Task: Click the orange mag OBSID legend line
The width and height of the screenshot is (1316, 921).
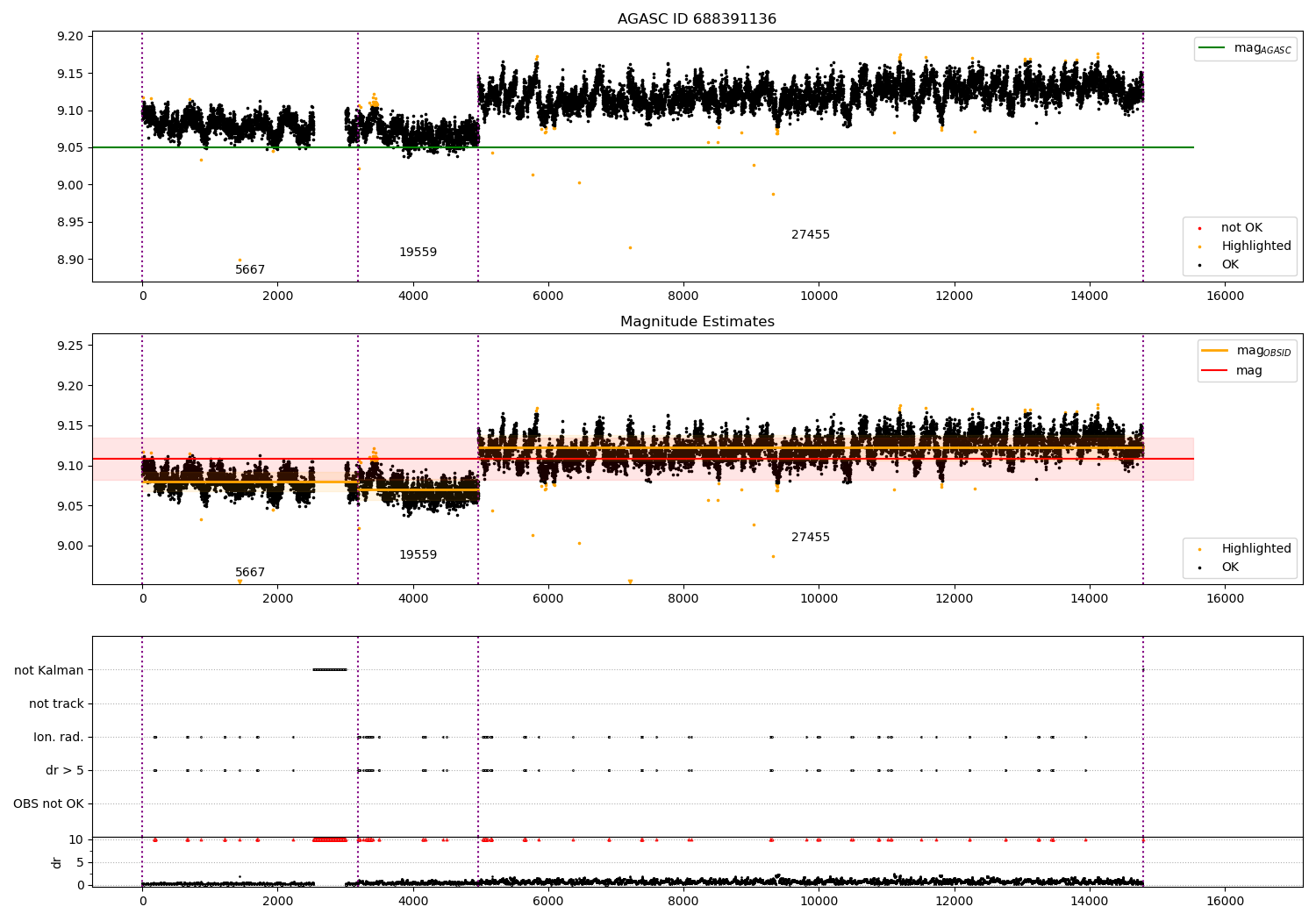Action: click(1214, 351)
